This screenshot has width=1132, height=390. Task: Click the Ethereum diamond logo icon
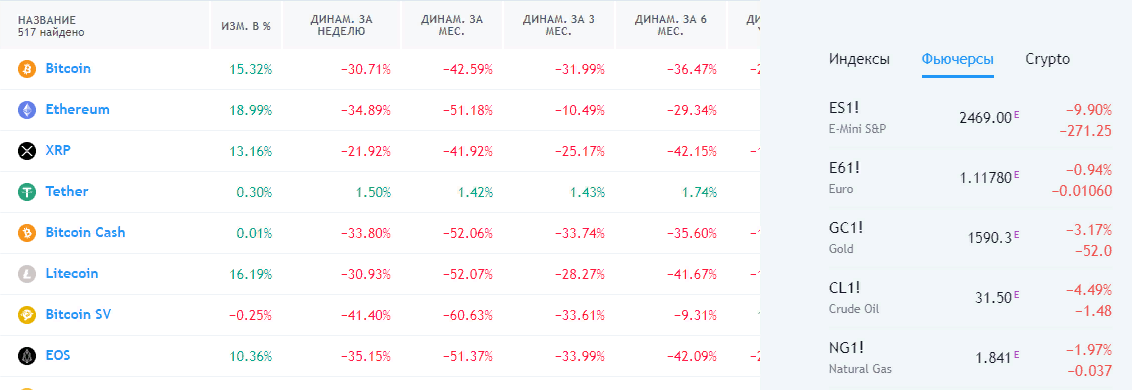point(27,110)
